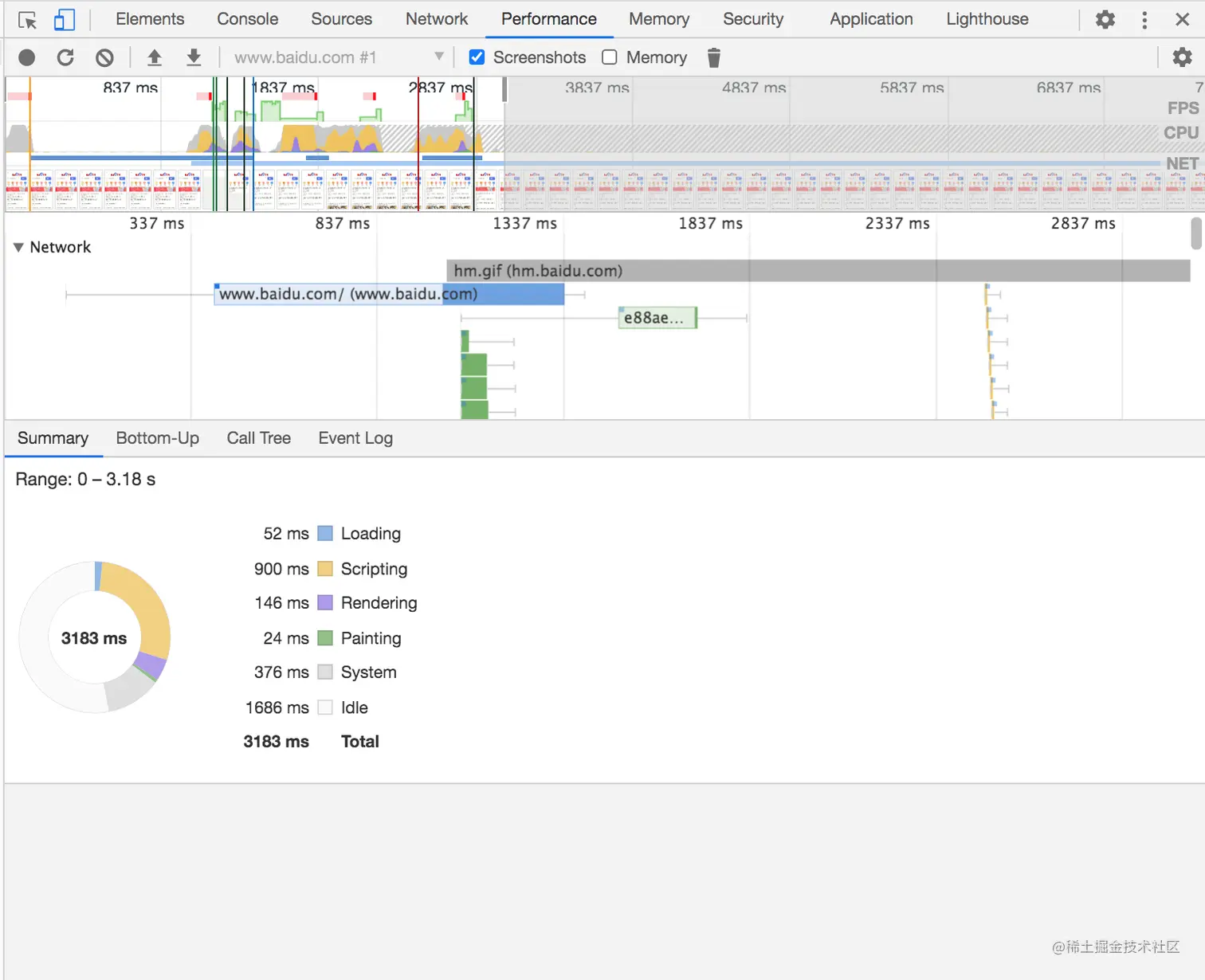This screenshot has height=980, width=1205.
Task: Click the "24 ms" Painting value
Action: 286,638
